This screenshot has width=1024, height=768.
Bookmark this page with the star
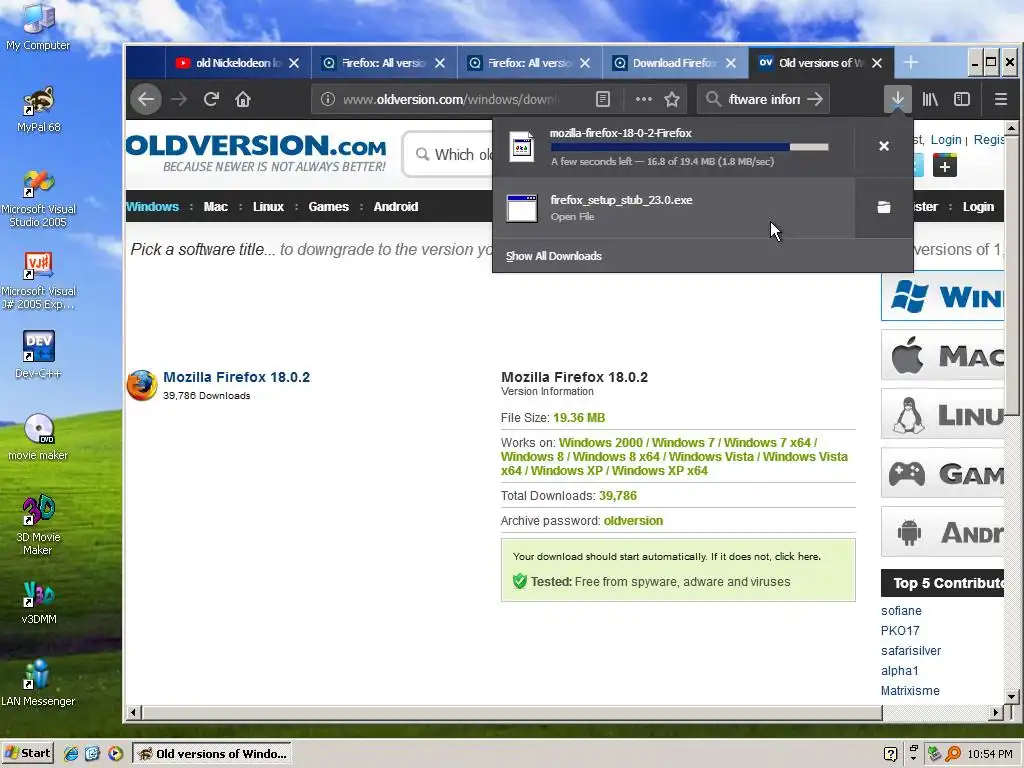[672, 99]
